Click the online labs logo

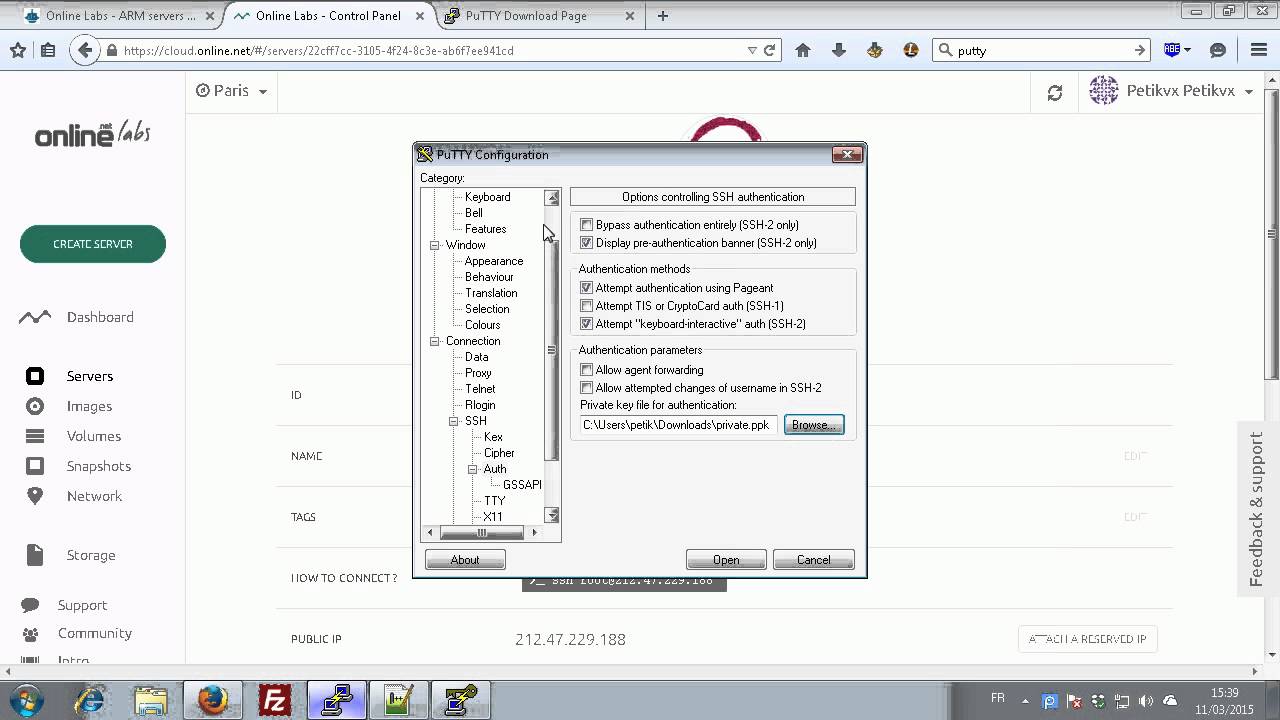coord(90,133)
